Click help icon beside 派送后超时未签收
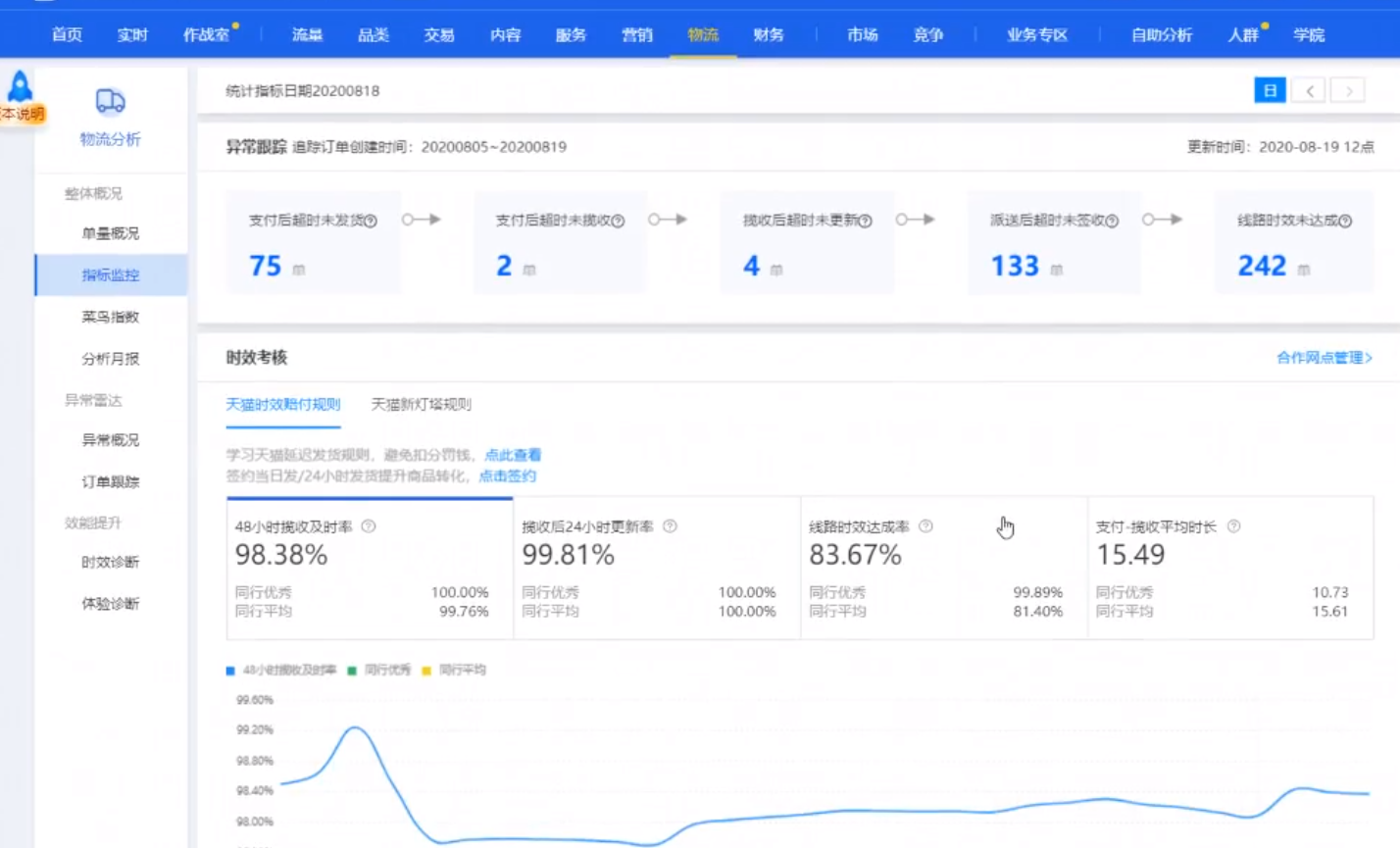This screenshot has width=1400, height=848. click(x=1112, y=222)
